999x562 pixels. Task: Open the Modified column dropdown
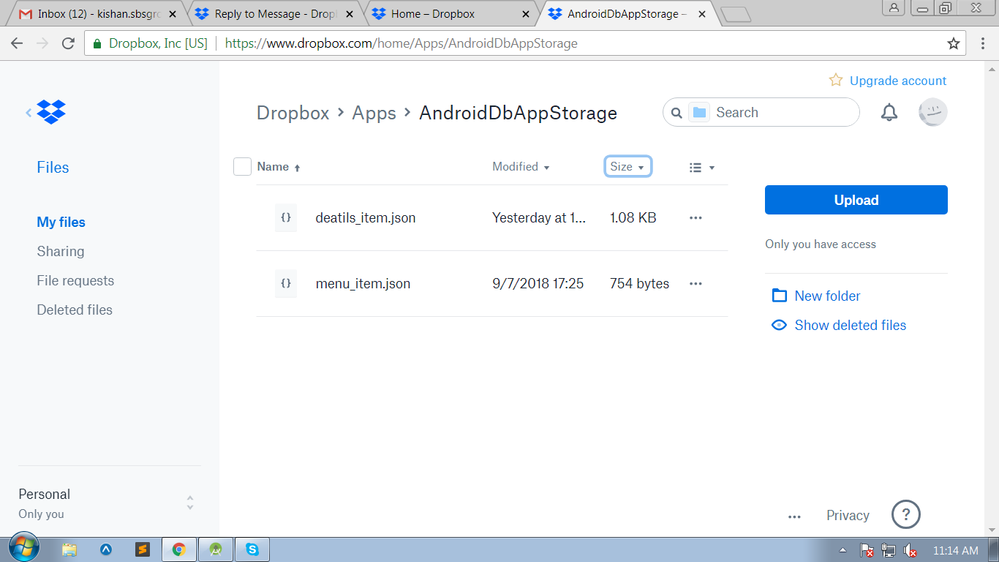(x=521, y=167)
